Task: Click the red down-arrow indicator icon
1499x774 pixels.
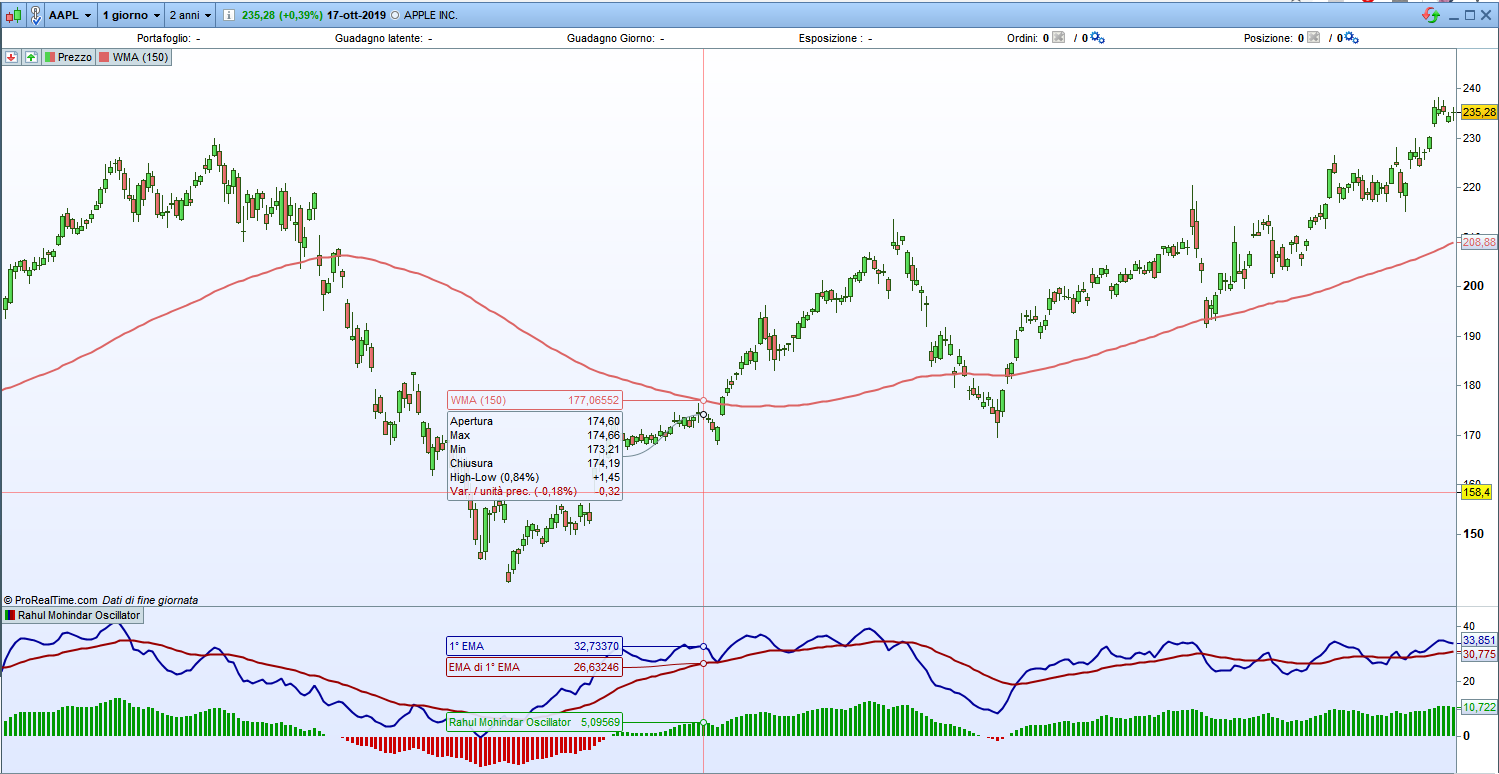Action: 11,57
